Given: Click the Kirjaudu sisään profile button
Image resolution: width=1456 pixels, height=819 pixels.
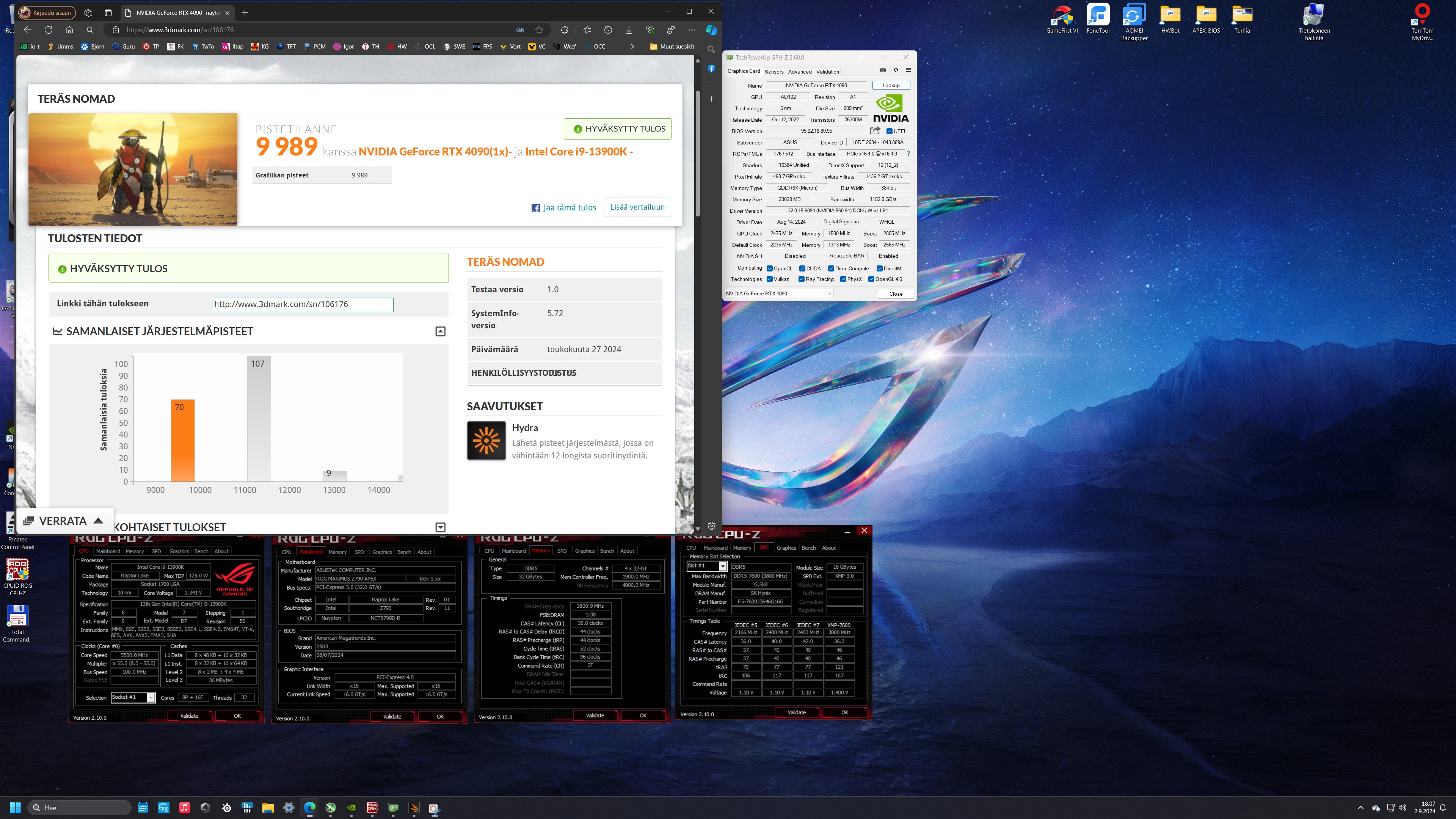Looking at the screenshot, I should 47,13.
